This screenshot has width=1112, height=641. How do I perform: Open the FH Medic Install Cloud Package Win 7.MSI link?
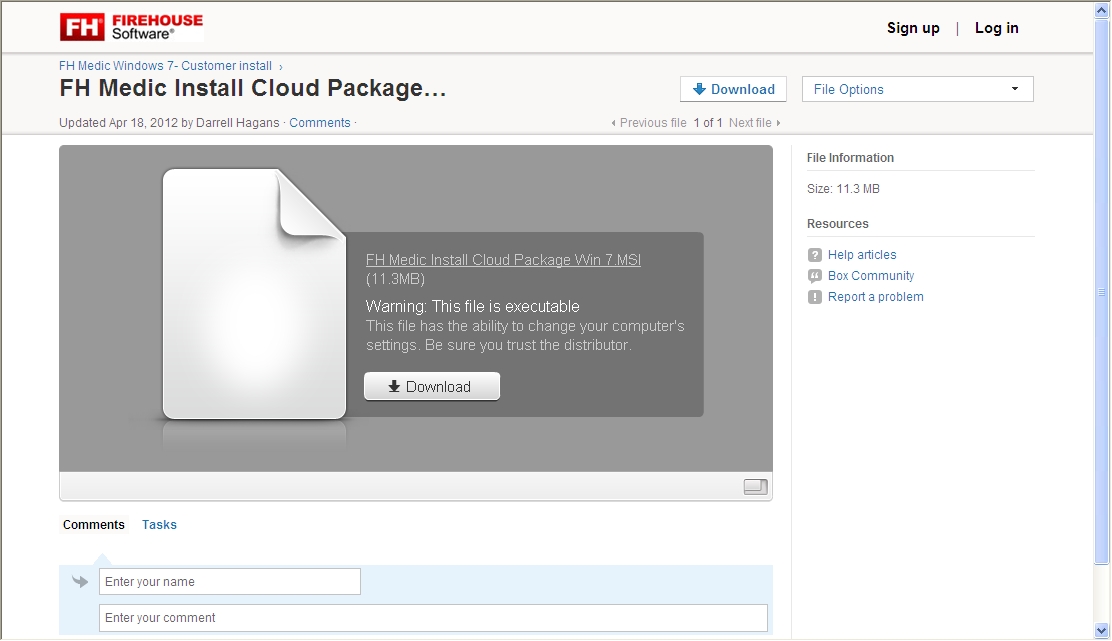504,260
